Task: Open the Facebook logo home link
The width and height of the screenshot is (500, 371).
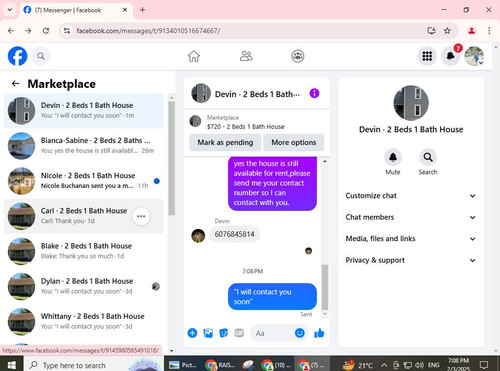Action: coord(17,56)
